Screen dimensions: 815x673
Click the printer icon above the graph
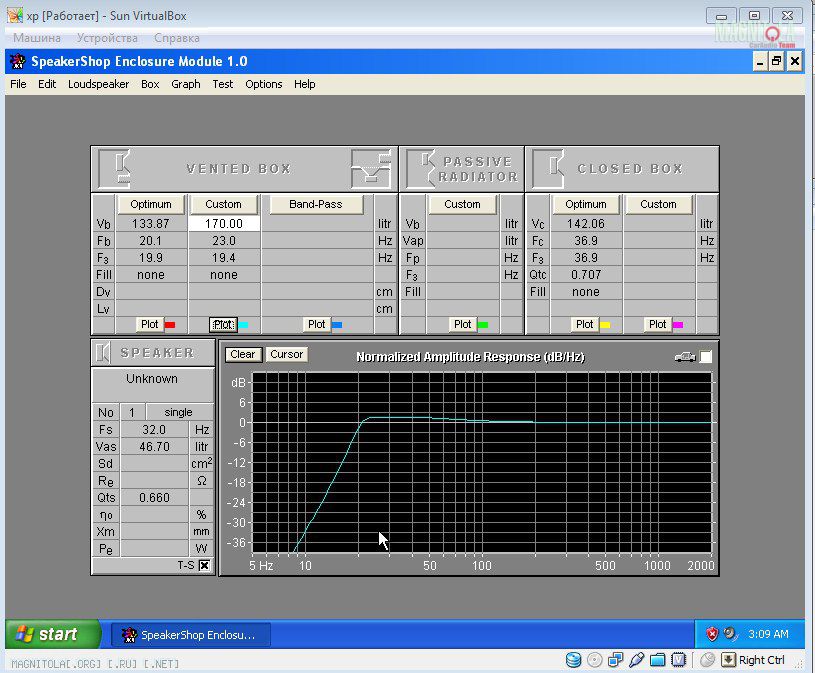[685, 357]
